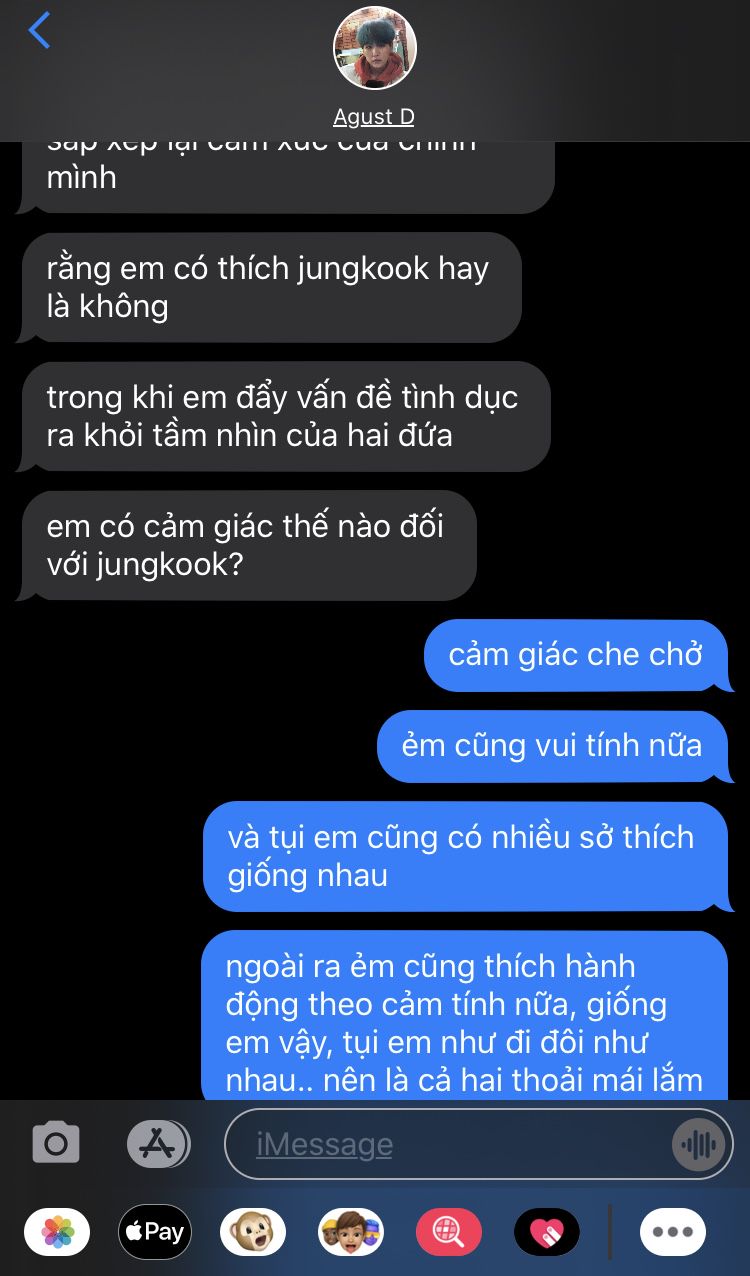
Task: Tap the "ẻm cũng vui tính nữa" bubble
Action: point(555,746)
